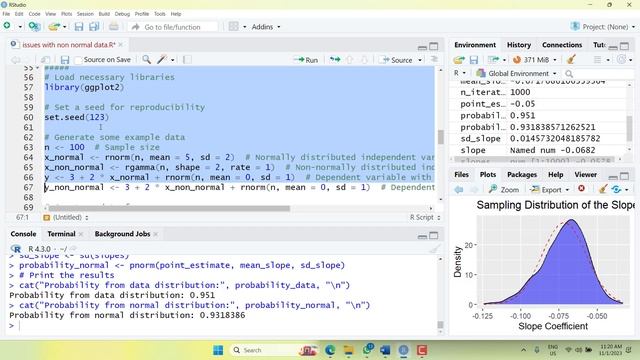
Task: Click the print icon in main toolbar
Action: click(113, 27)
